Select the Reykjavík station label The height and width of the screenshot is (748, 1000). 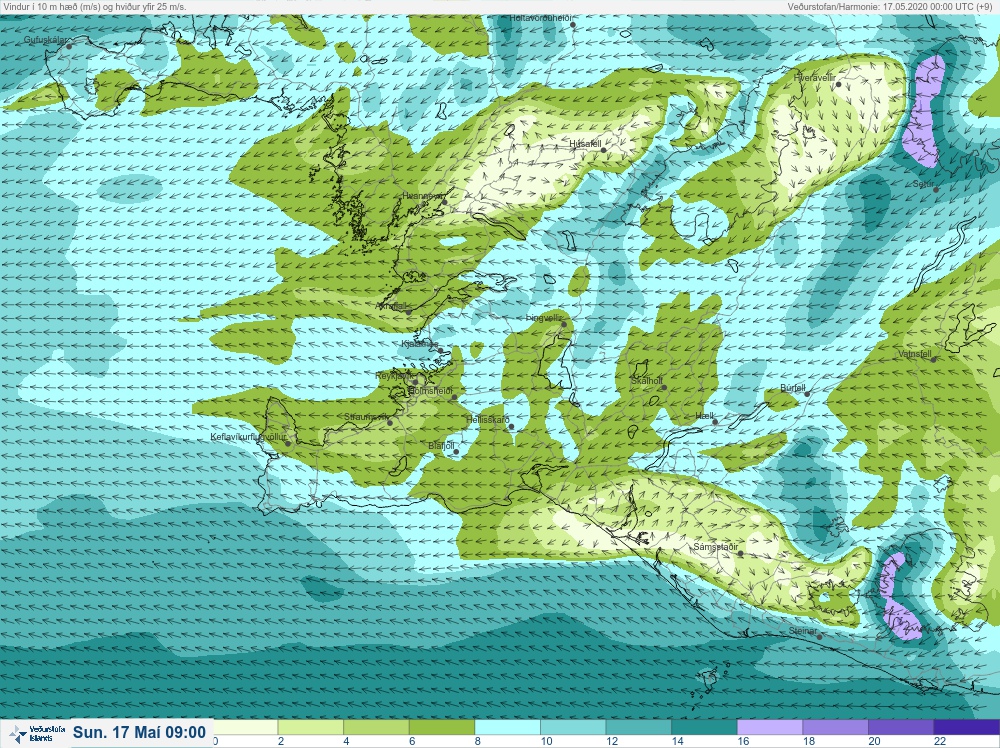(393, 376)
